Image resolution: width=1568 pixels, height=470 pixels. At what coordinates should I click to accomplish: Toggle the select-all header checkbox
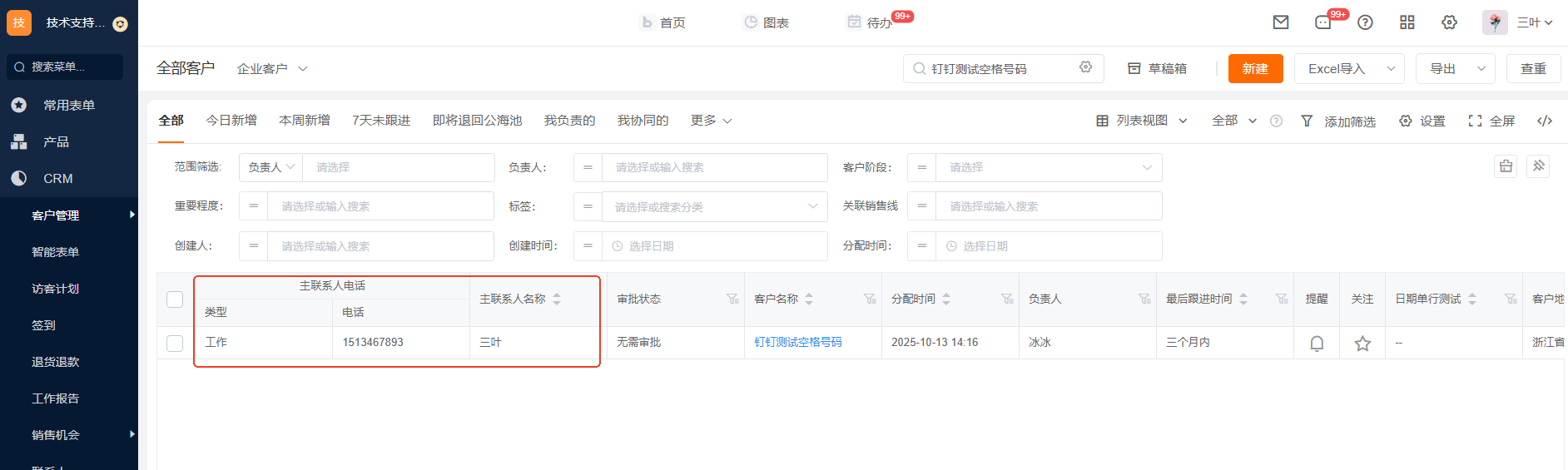[175, 299]
